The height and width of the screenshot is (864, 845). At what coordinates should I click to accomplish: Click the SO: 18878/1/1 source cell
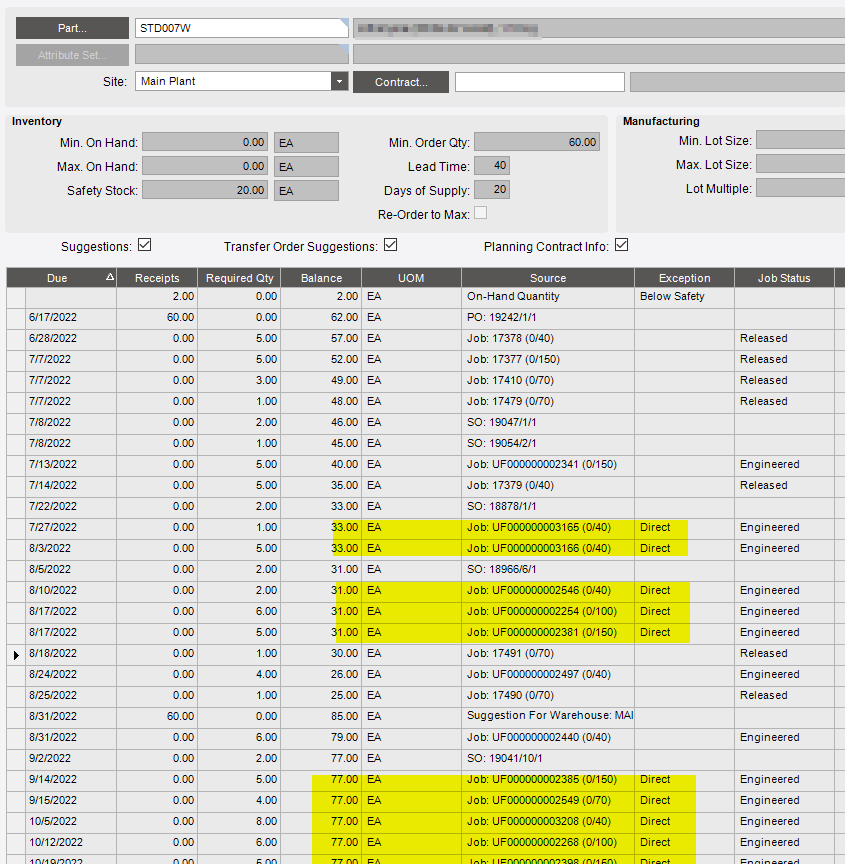(548, 506)
